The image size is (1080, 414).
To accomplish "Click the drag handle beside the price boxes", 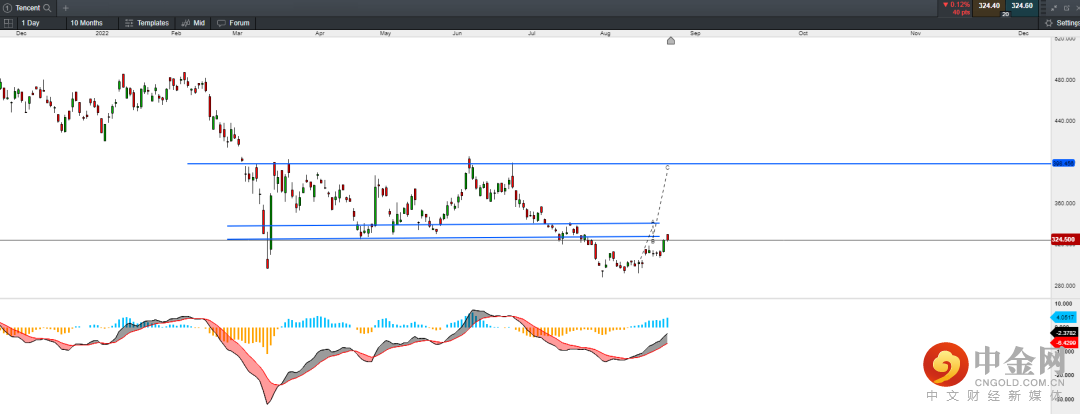I will click(x=1041, y=8).
